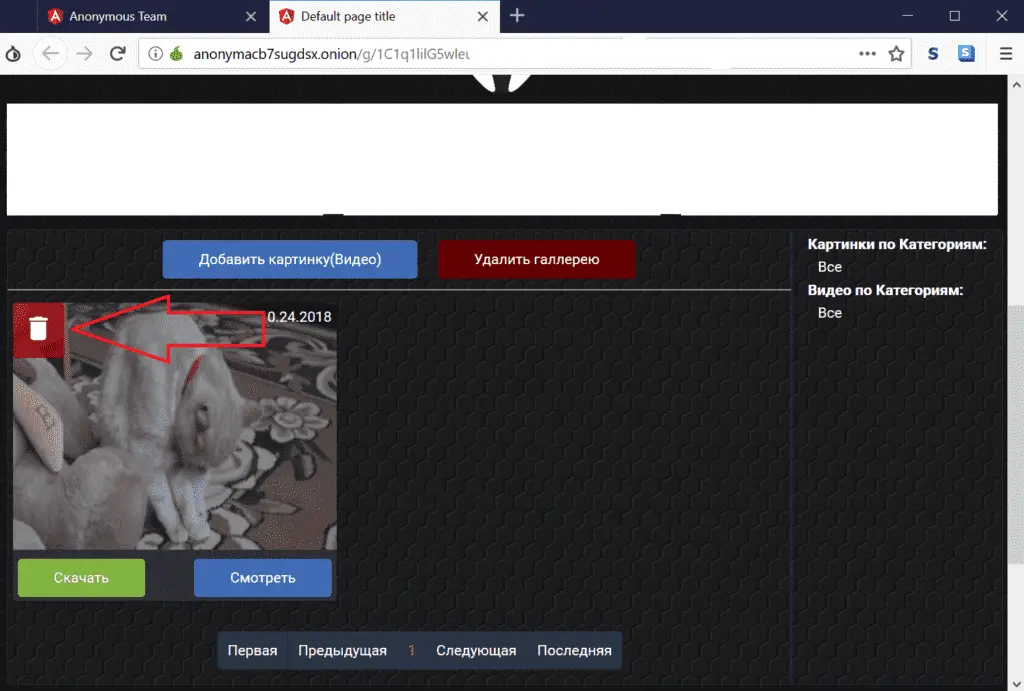Click the Добавить картинку(Видео) button
Viewport: 1024px width, 691px height.
coord(290,259)
